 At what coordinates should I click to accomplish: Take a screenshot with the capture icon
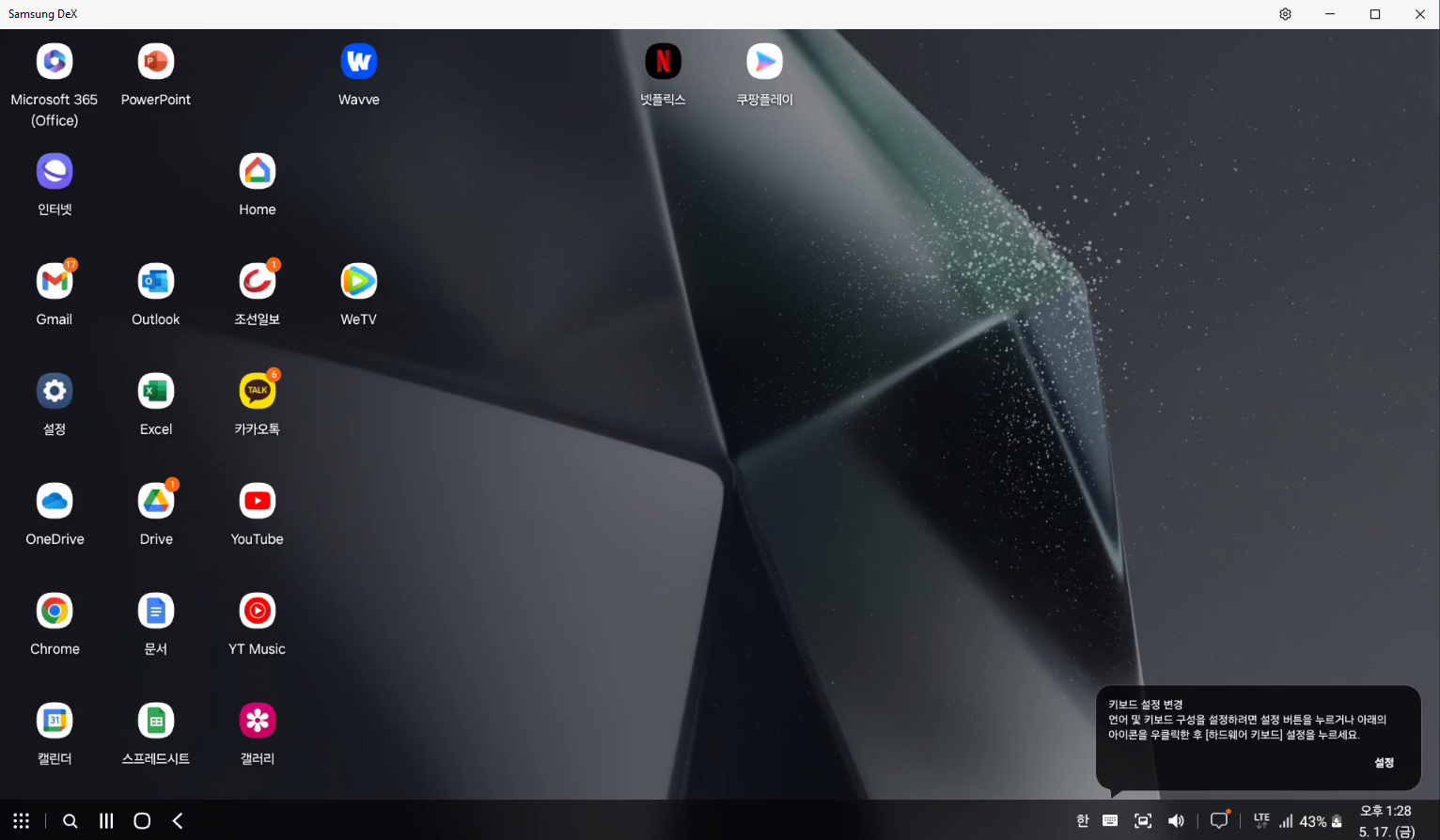click(1143, 821)
